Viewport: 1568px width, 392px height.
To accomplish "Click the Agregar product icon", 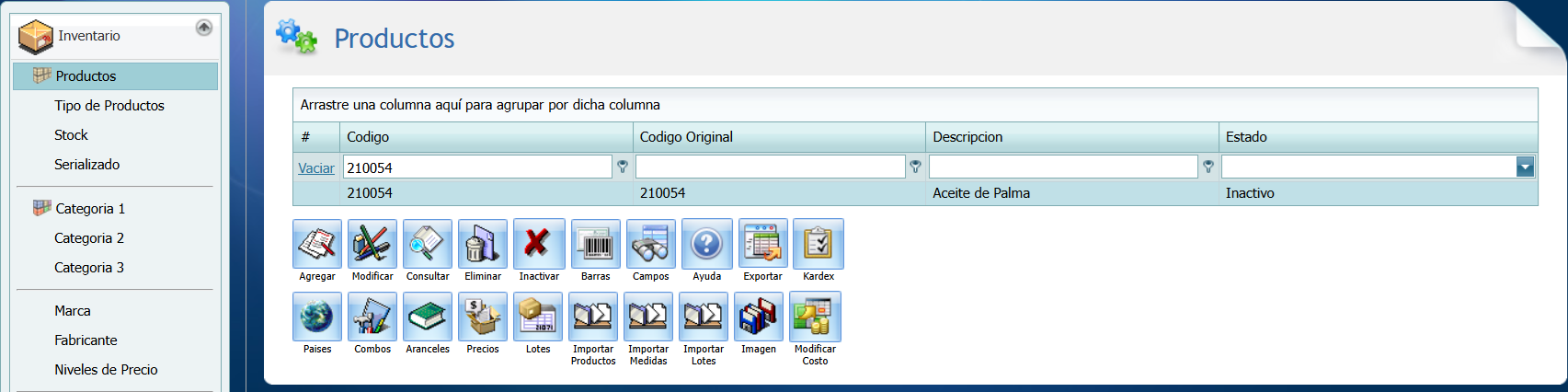I will point(317,244).
